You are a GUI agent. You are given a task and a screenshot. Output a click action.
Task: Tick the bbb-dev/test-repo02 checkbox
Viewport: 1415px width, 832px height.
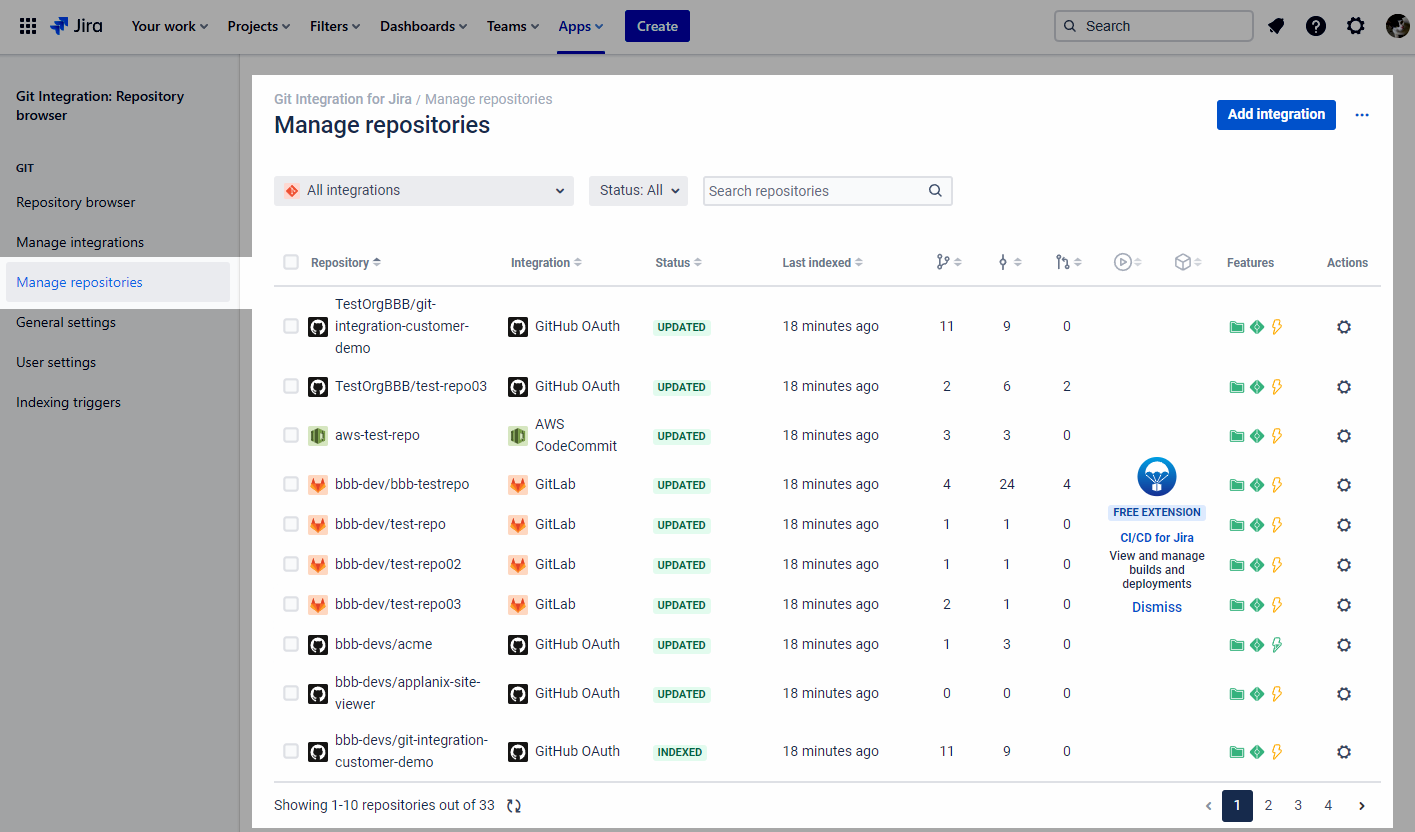(291, 564)
